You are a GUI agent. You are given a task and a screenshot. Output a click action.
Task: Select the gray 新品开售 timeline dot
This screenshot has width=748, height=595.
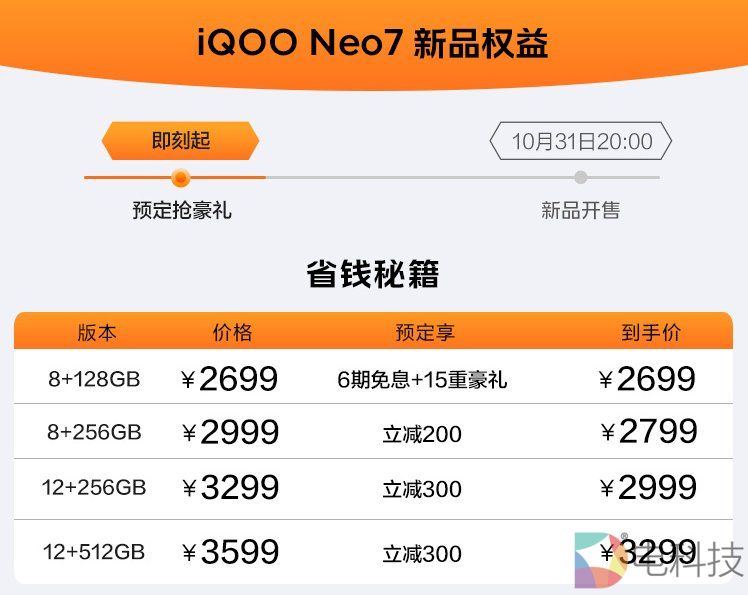click(x=581, y=178)
